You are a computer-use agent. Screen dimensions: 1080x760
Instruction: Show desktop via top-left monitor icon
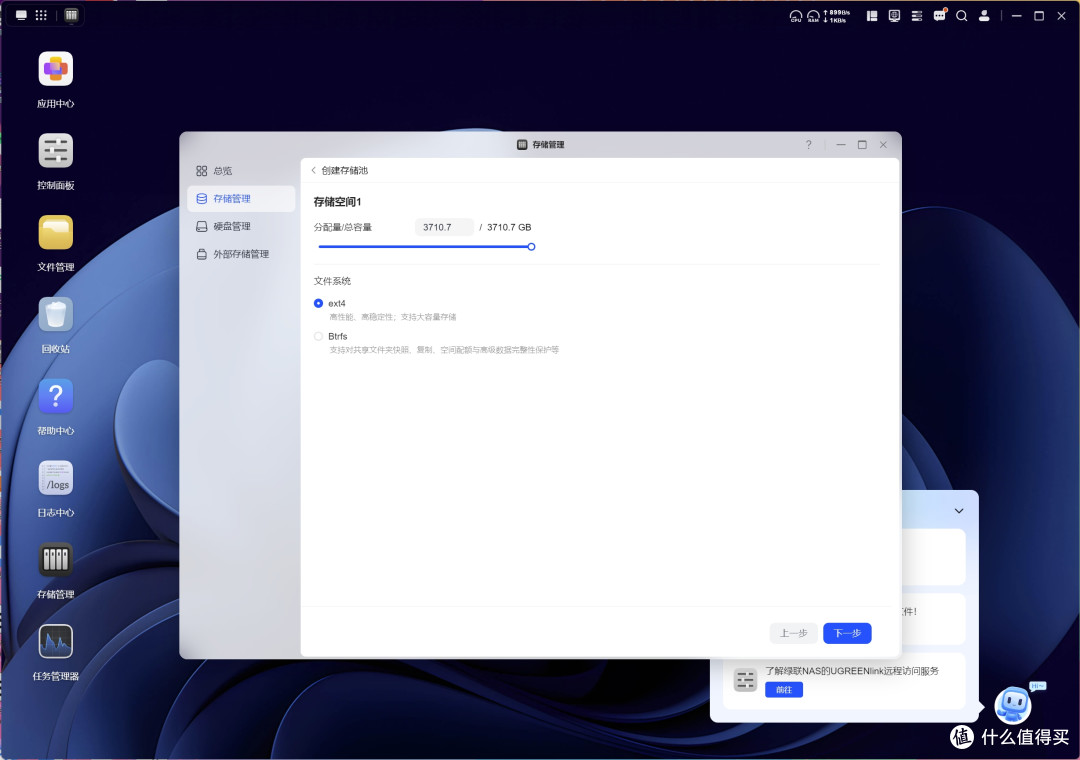pyautogui.click(x=21, y=15)
